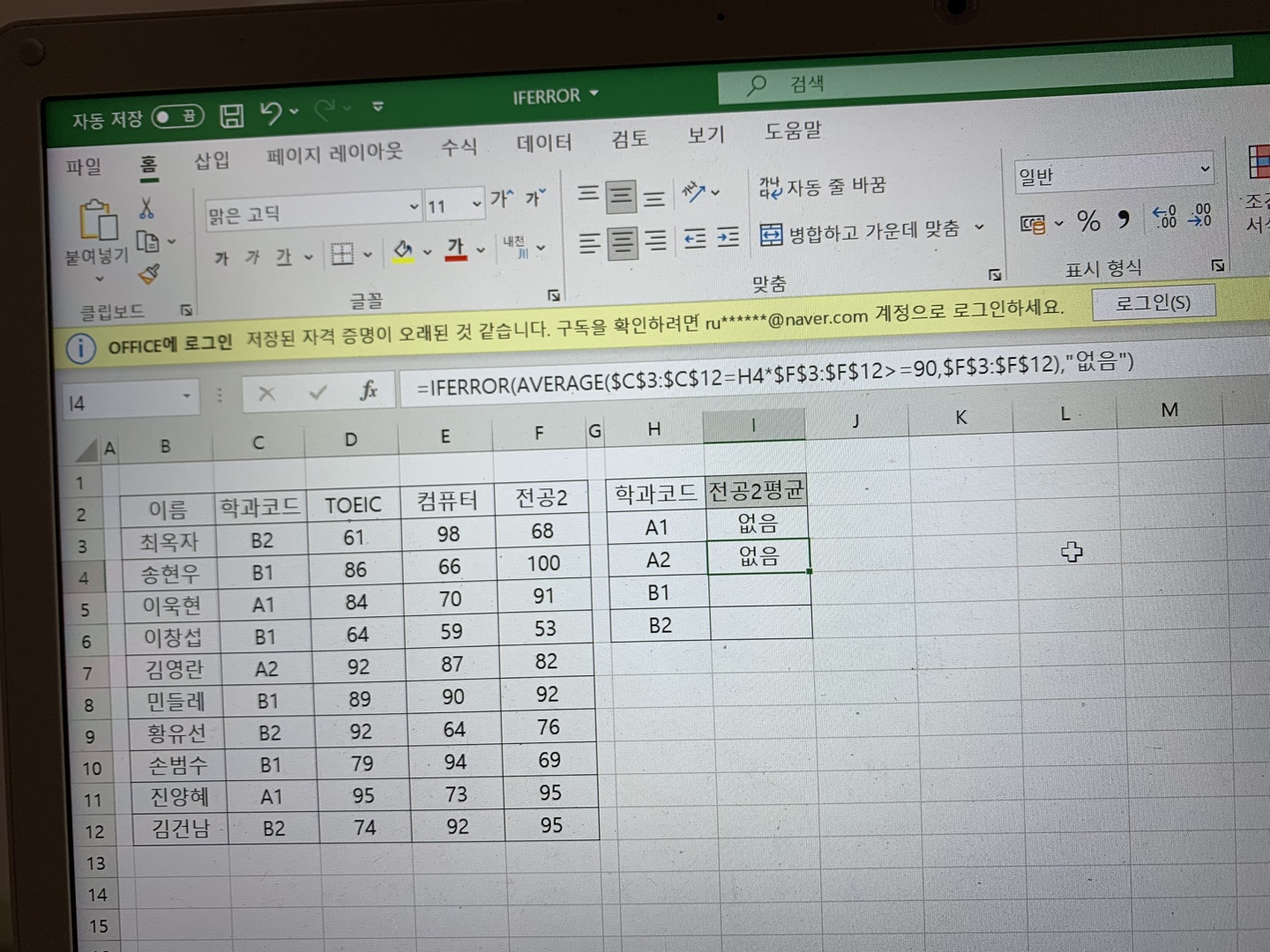Select the Format Painter brush icon
The height and width of the screenshot is (952, 1270).
(149, 275)
